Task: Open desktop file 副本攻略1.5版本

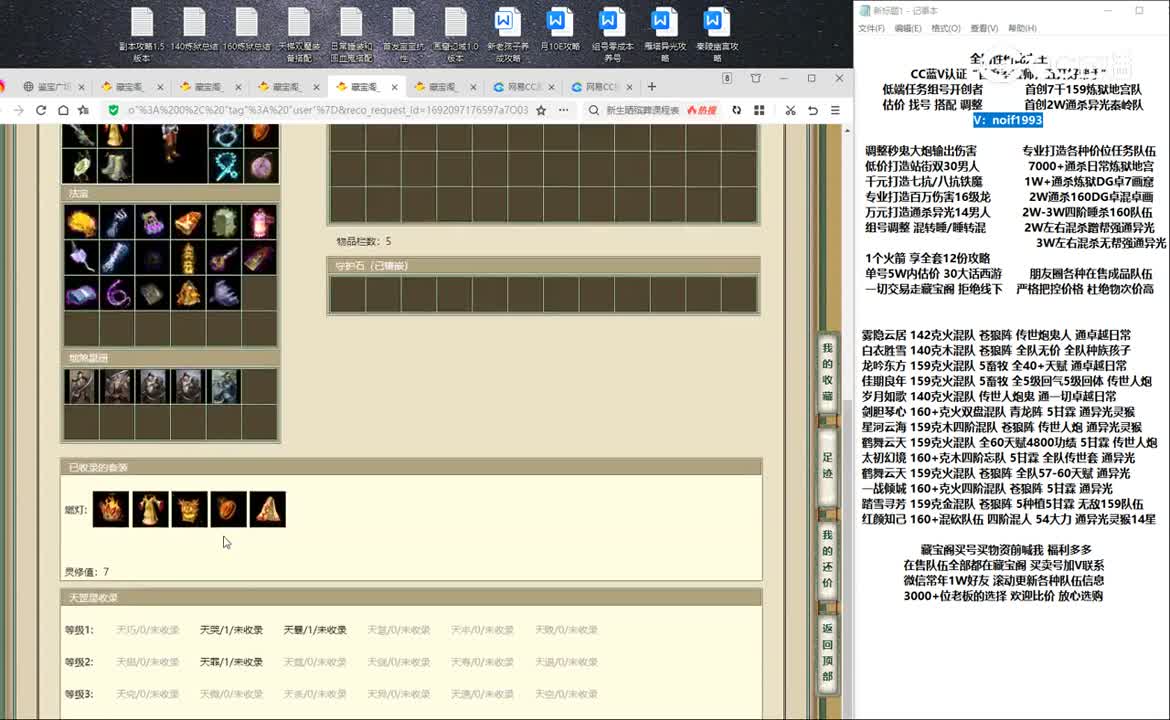Action: pos(142,34)
